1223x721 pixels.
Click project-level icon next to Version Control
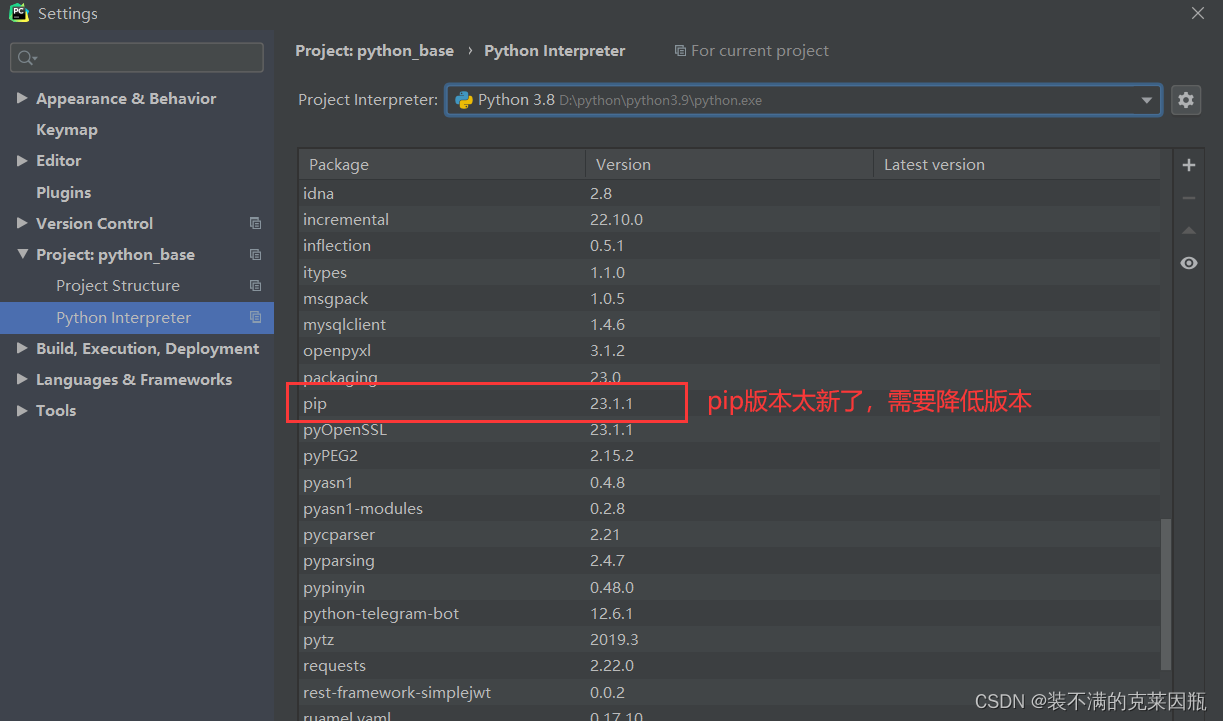(x=255, y=223)
